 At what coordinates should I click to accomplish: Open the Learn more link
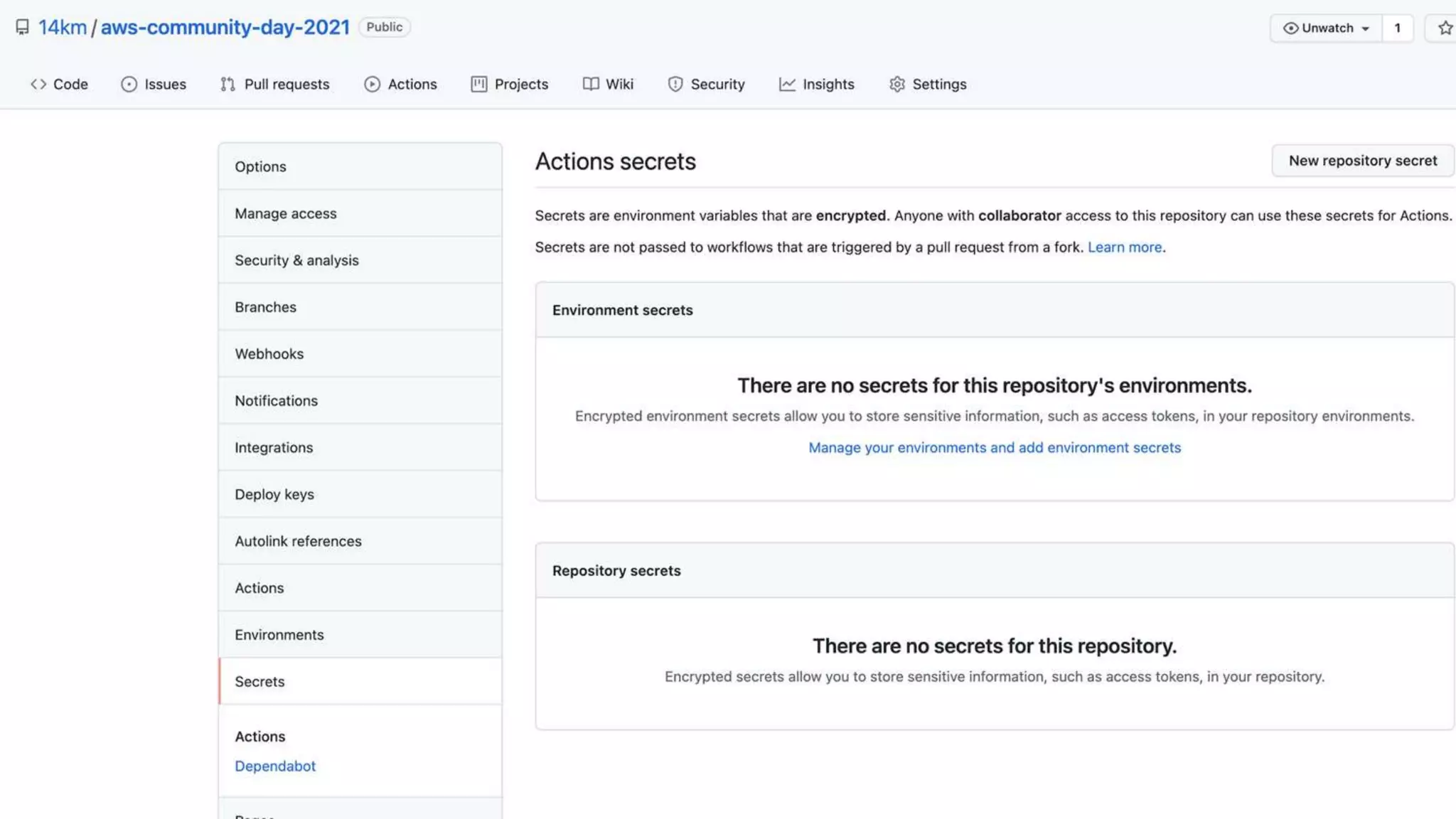pyautogui.click(x=1125, y=247)
